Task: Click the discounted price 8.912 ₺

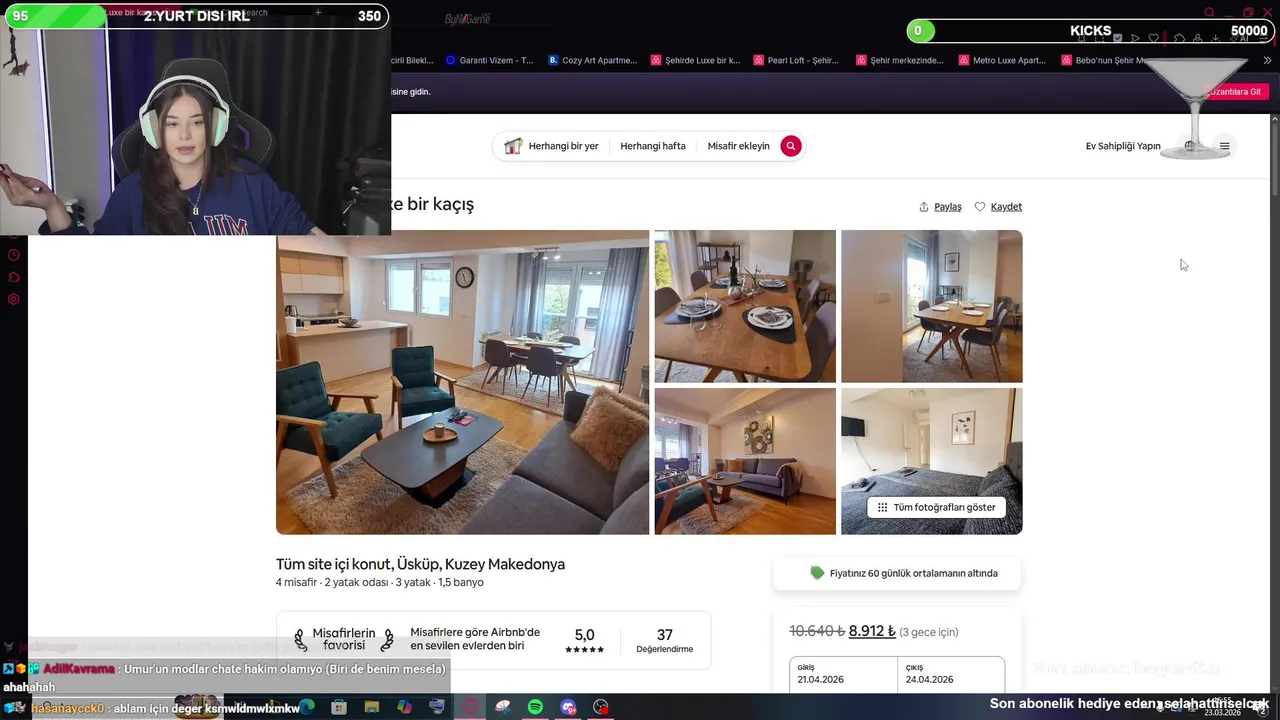Action: (872, 631)
